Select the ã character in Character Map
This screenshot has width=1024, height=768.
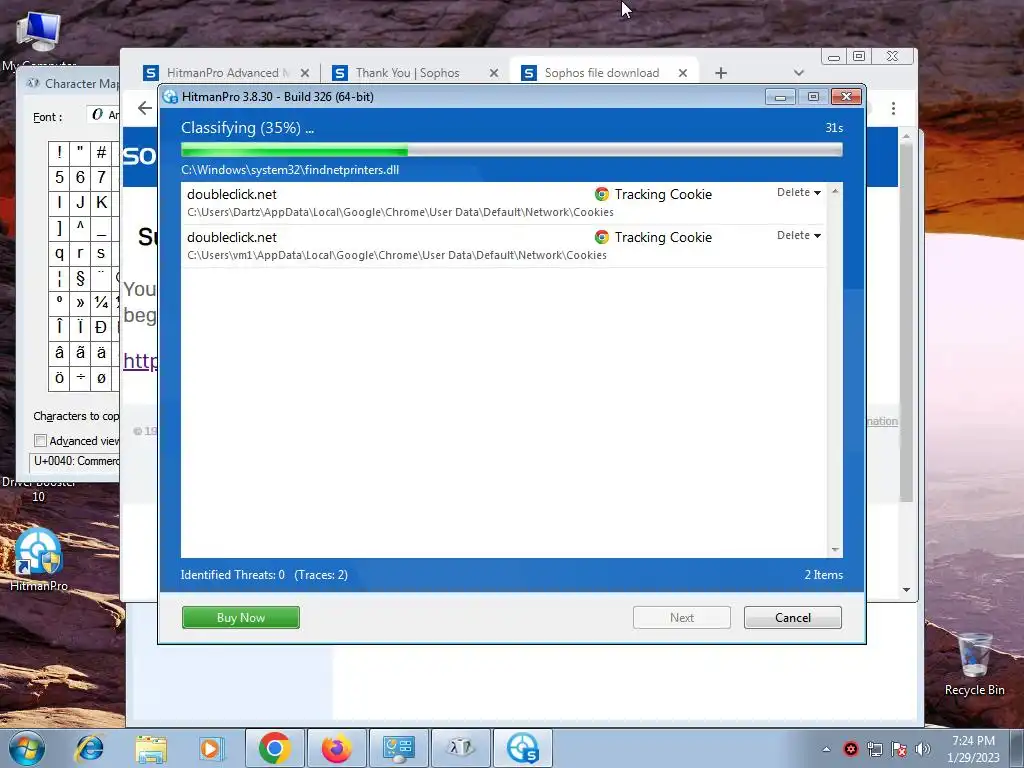(x=80, y=353)
